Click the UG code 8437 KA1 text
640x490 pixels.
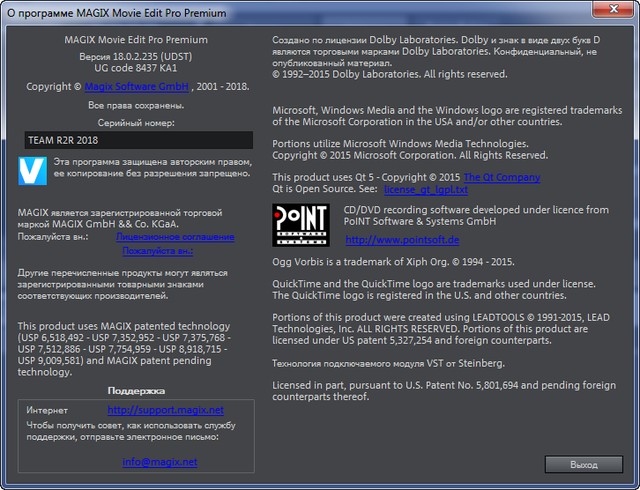point(136,68)
